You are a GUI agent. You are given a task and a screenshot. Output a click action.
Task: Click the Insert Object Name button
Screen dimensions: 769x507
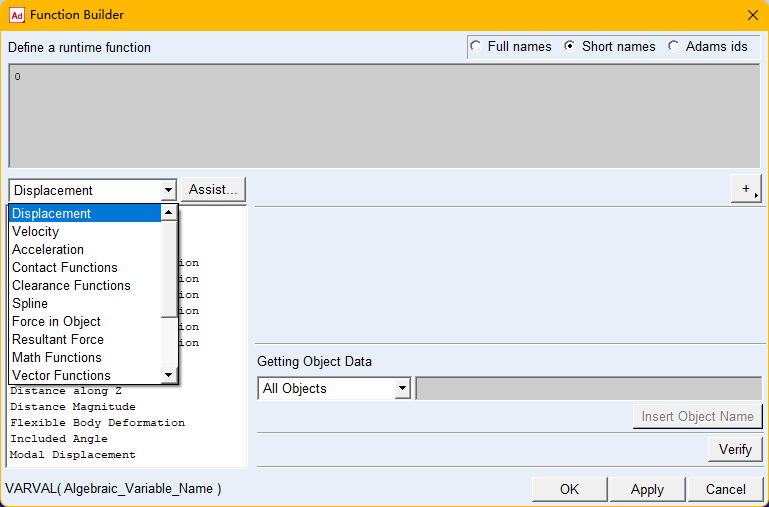pyautogui.click(x=697, y=416)
